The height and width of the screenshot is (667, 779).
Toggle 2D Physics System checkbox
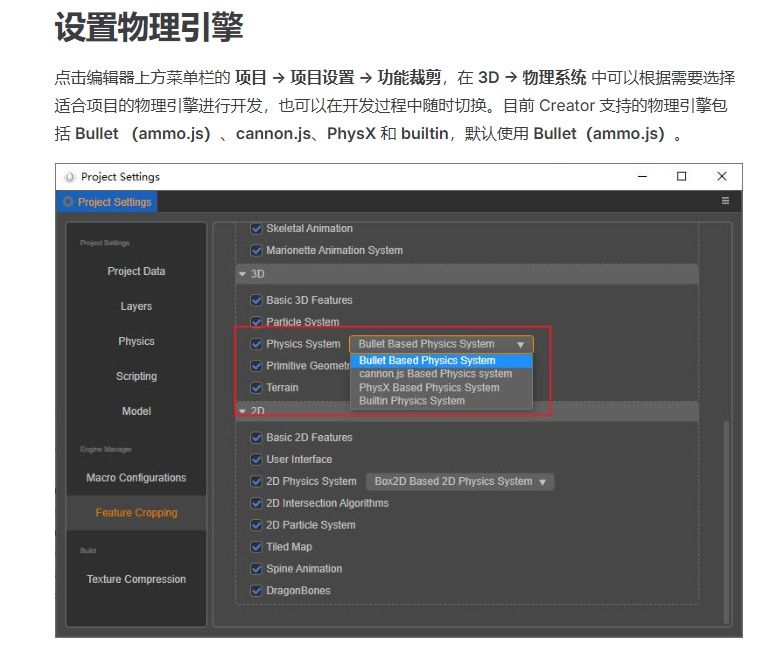tap(256, 481)
